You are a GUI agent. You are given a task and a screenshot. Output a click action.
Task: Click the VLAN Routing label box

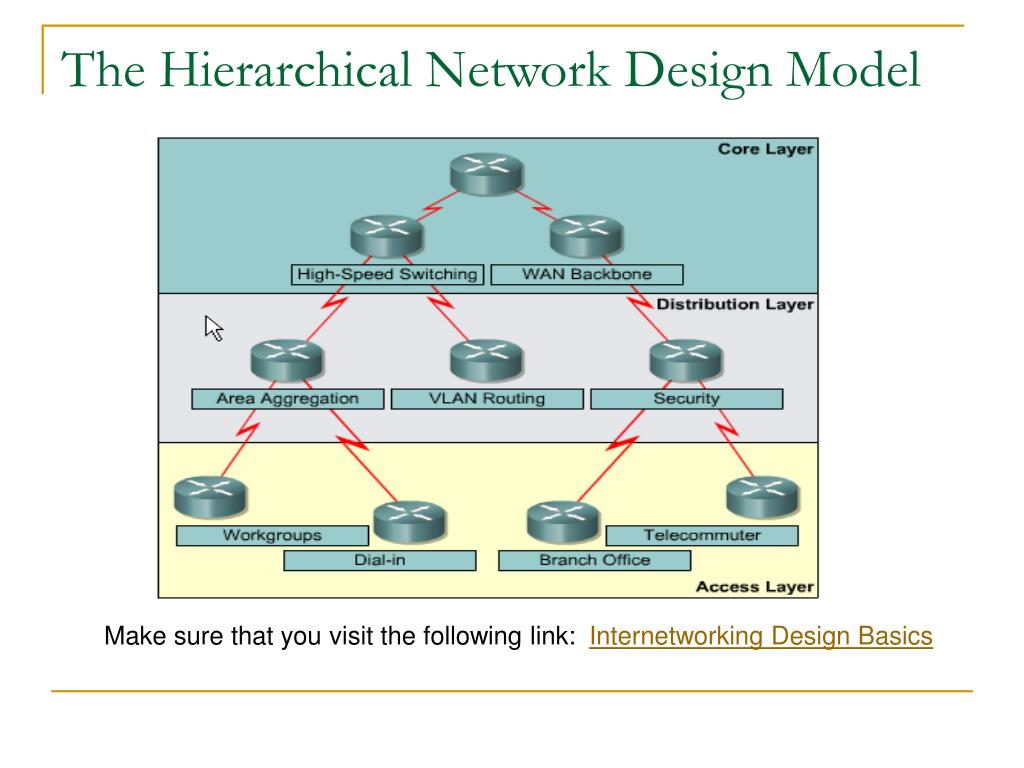coord(487,399)
